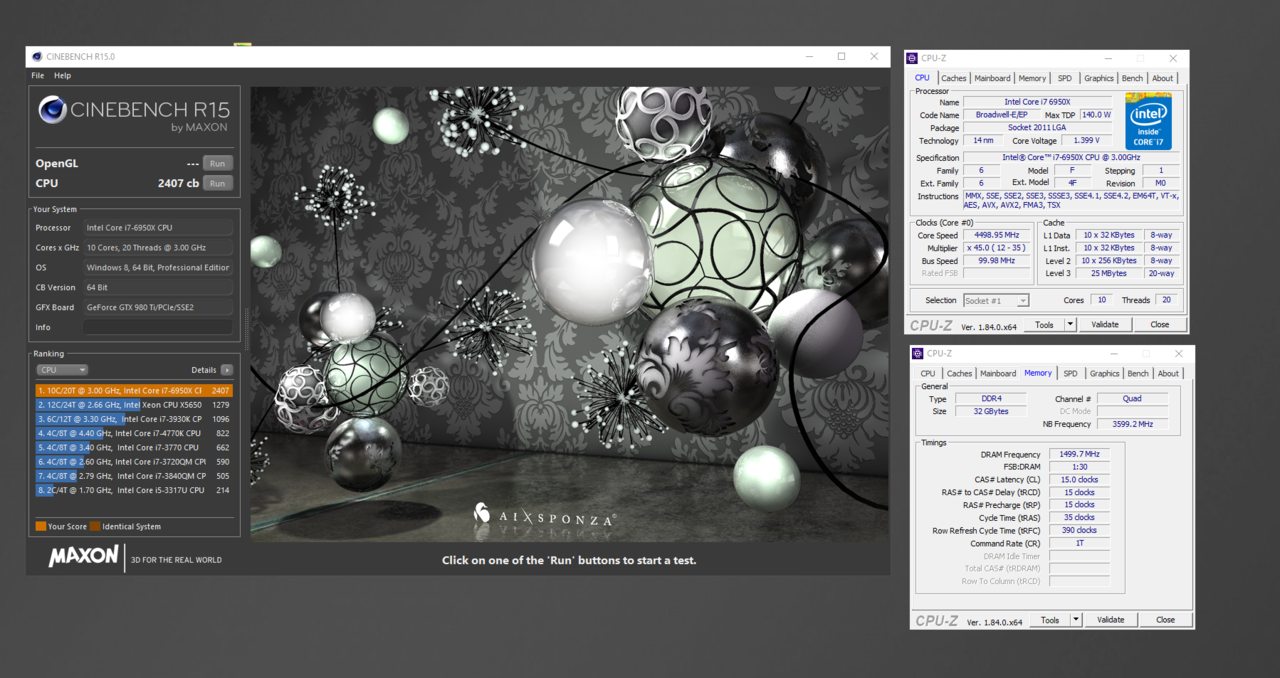The image size is (1280, 678).
Task: Select the Core i5-3317U ranking row
Action: tap(134, 490)
